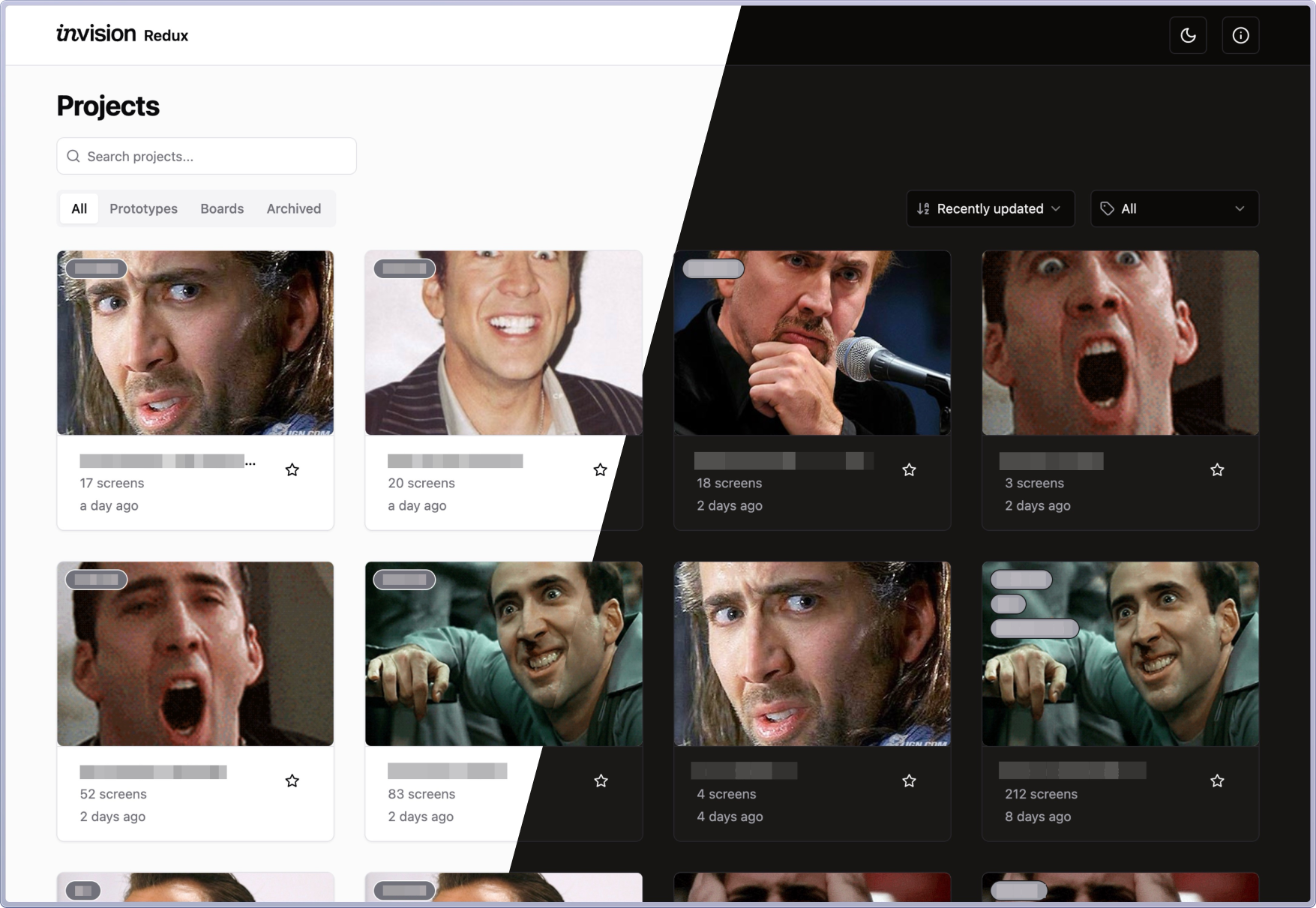This screenshot has width=1316, height=908.
Task: Open thumbnail of the 3 screens project
Action: (1120, 343)
